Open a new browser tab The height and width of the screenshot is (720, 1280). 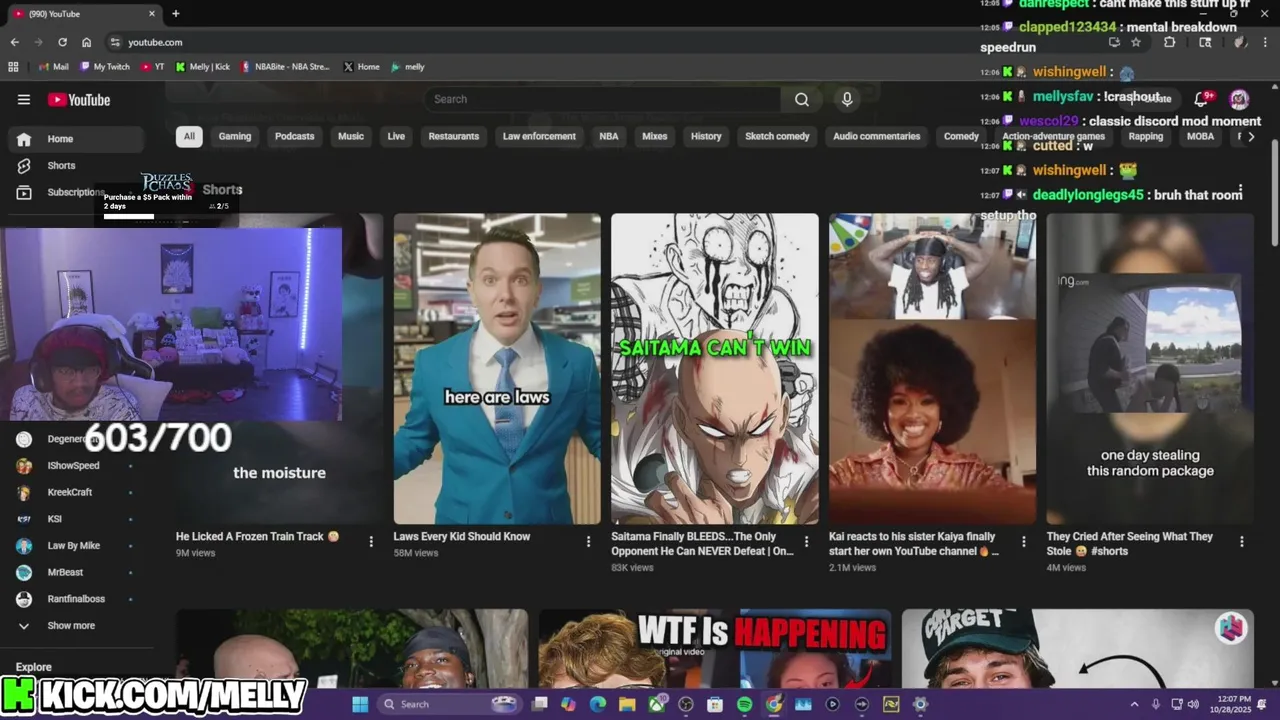(x=176, y=13)
